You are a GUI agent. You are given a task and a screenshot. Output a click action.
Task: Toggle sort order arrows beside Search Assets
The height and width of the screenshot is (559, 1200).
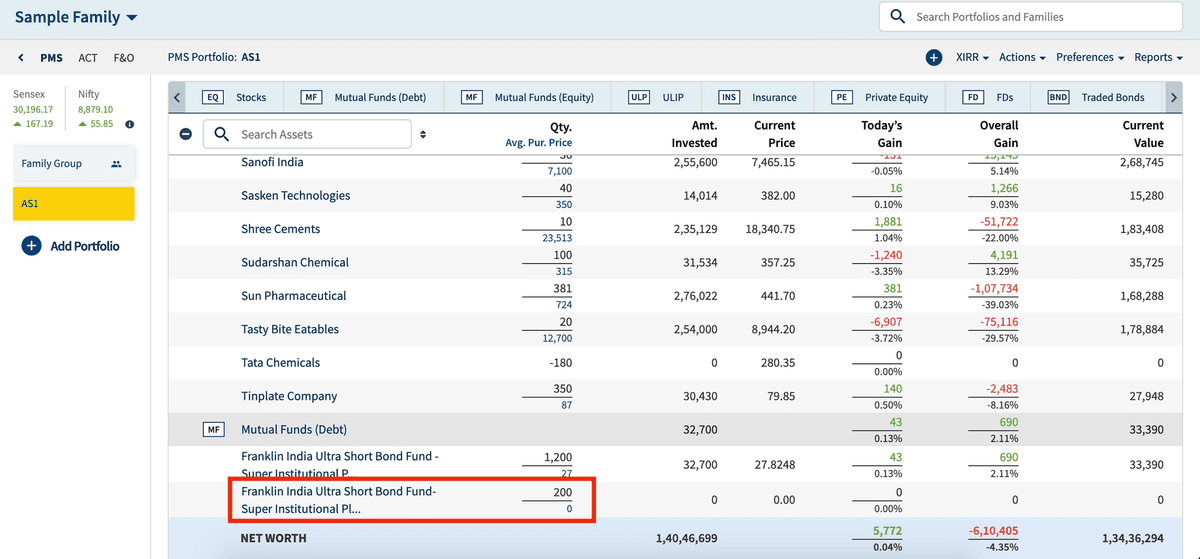423,134
